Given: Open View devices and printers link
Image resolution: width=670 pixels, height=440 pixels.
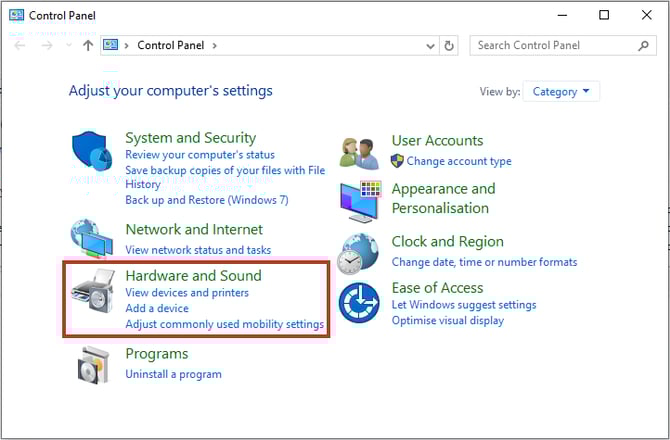Looking at the screenshot, I should click(x=187, y=293).
